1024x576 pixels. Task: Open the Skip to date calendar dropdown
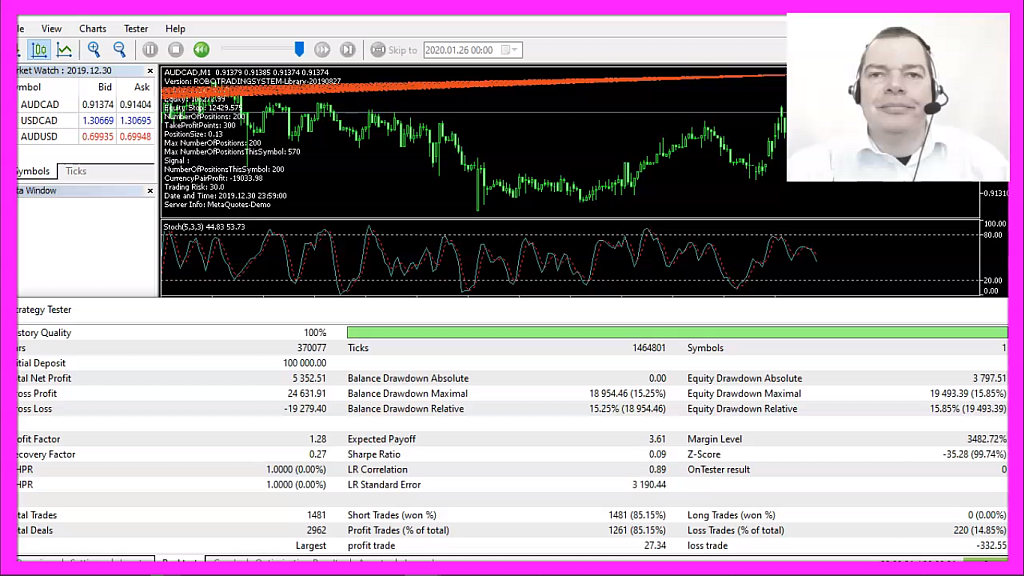point(509,50)
